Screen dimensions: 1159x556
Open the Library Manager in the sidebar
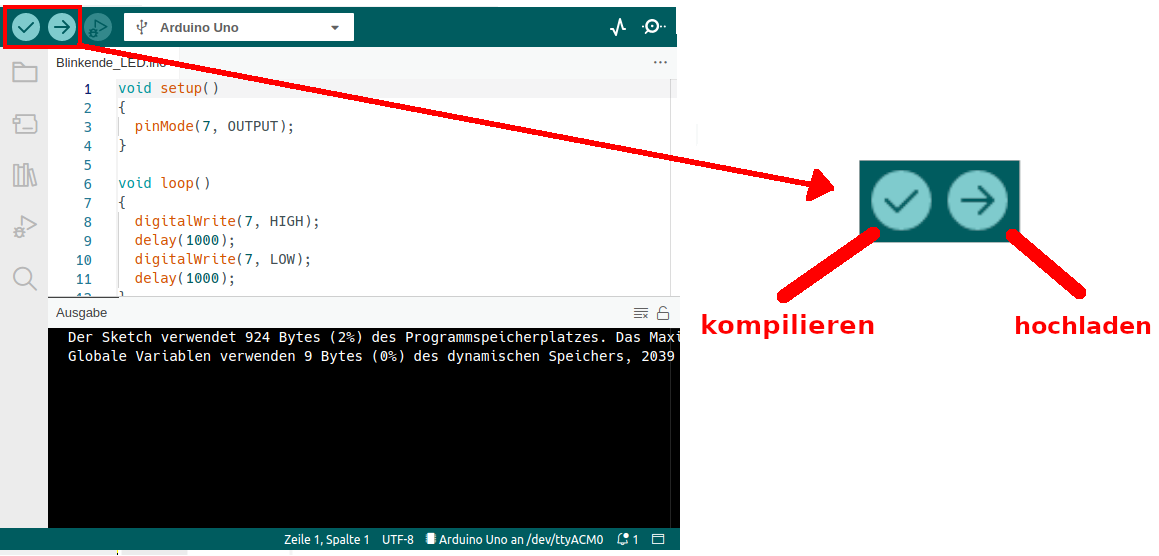(x=25, y=176)
